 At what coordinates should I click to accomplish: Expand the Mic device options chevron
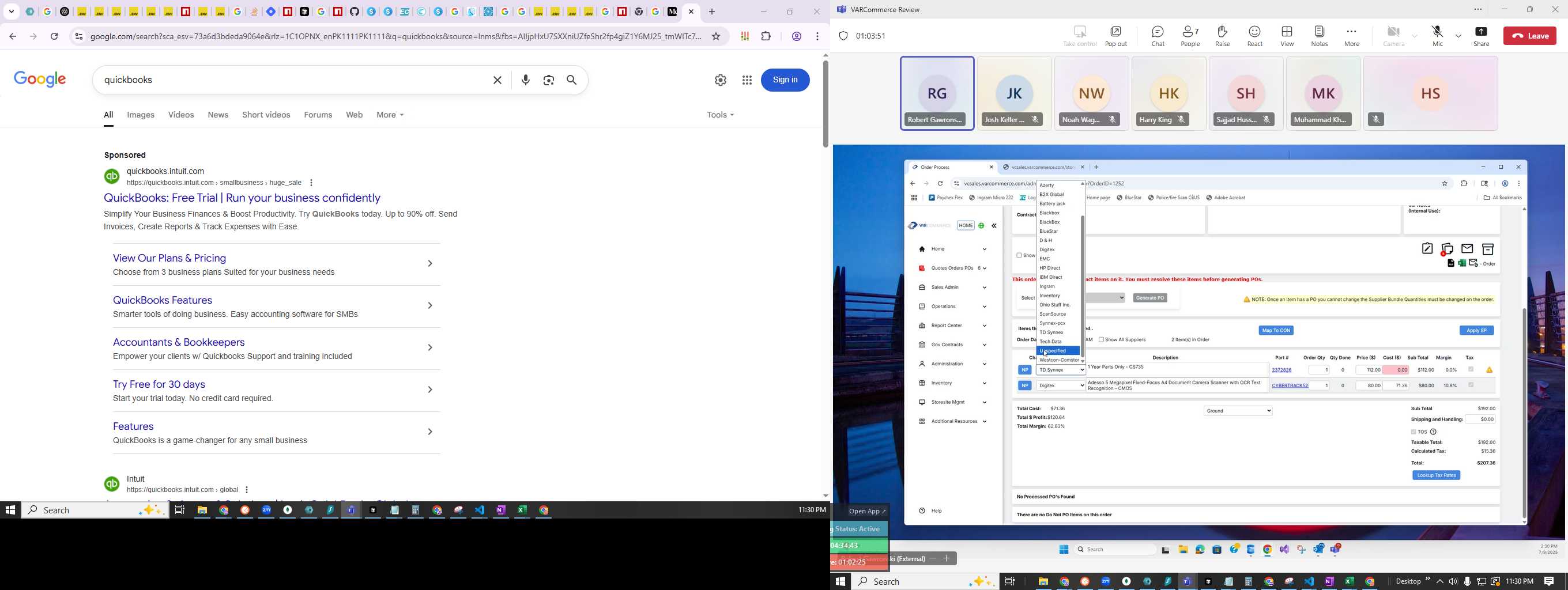pos(1458,36)
